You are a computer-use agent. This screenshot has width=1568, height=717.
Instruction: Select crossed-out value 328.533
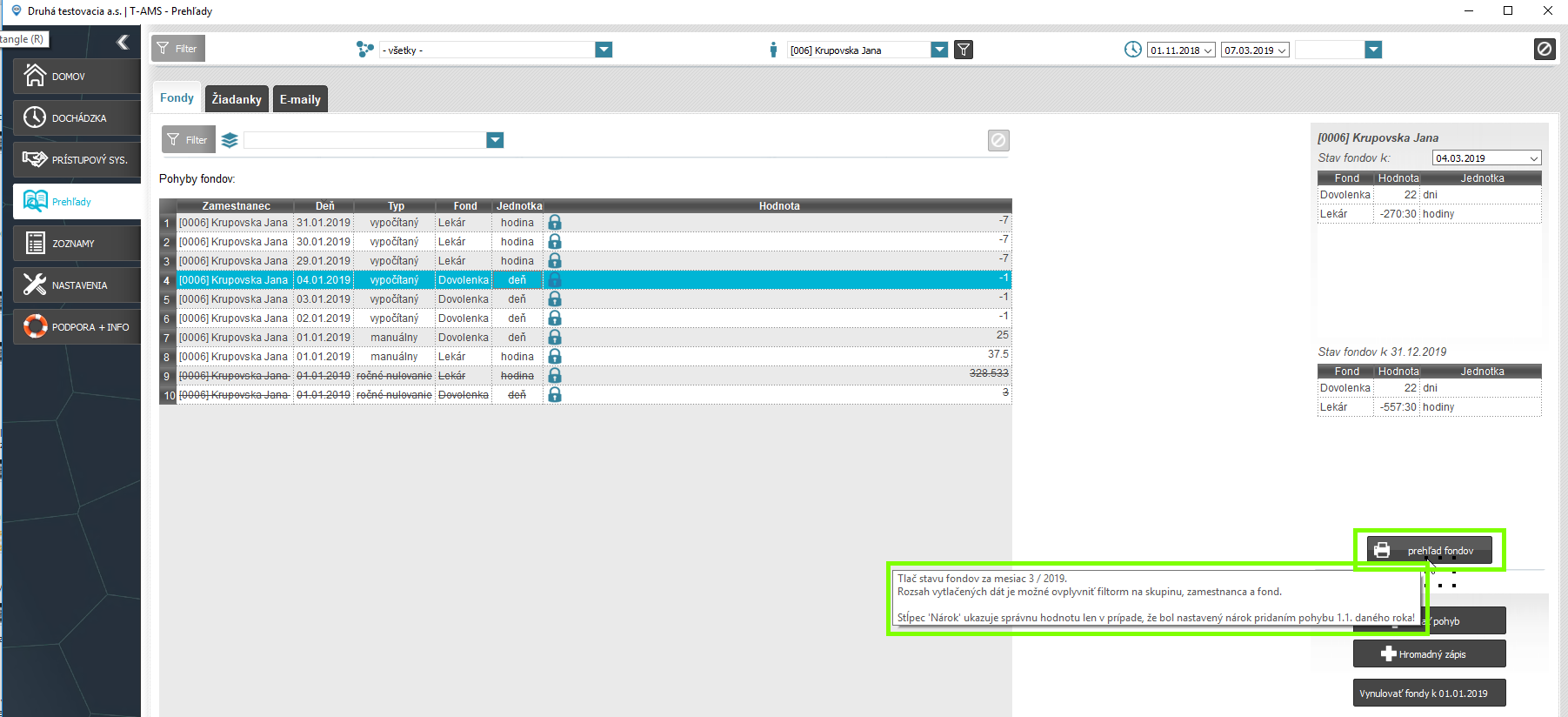tap(989, 373)
